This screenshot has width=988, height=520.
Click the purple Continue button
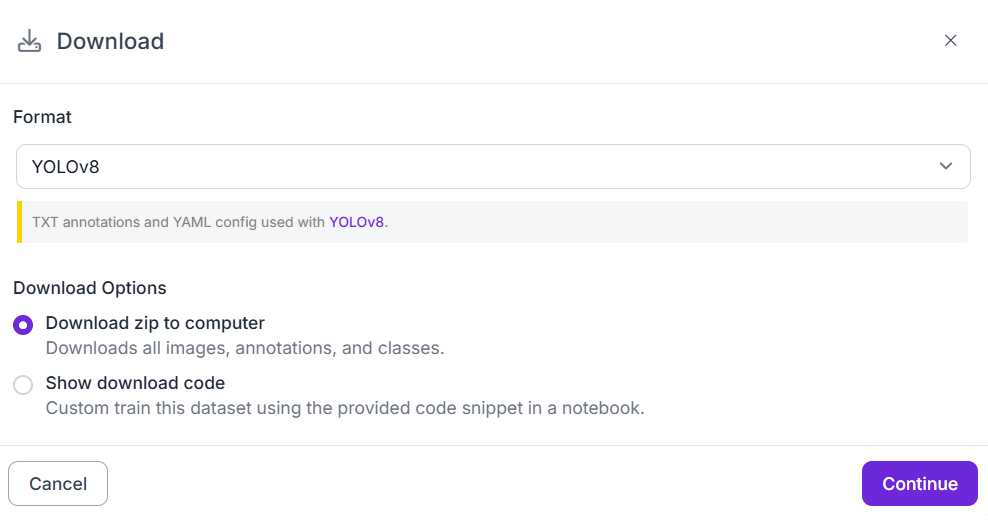coord(919,483)
